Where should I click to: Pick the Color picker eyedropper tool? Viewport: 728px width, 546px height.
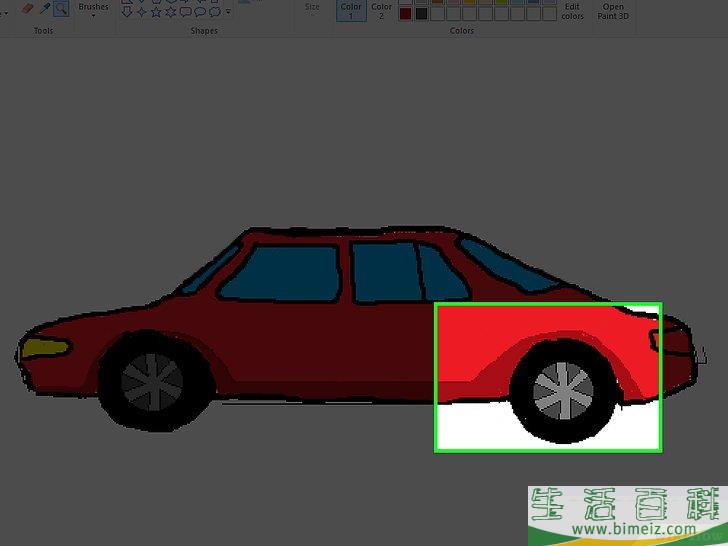(44, 8)
